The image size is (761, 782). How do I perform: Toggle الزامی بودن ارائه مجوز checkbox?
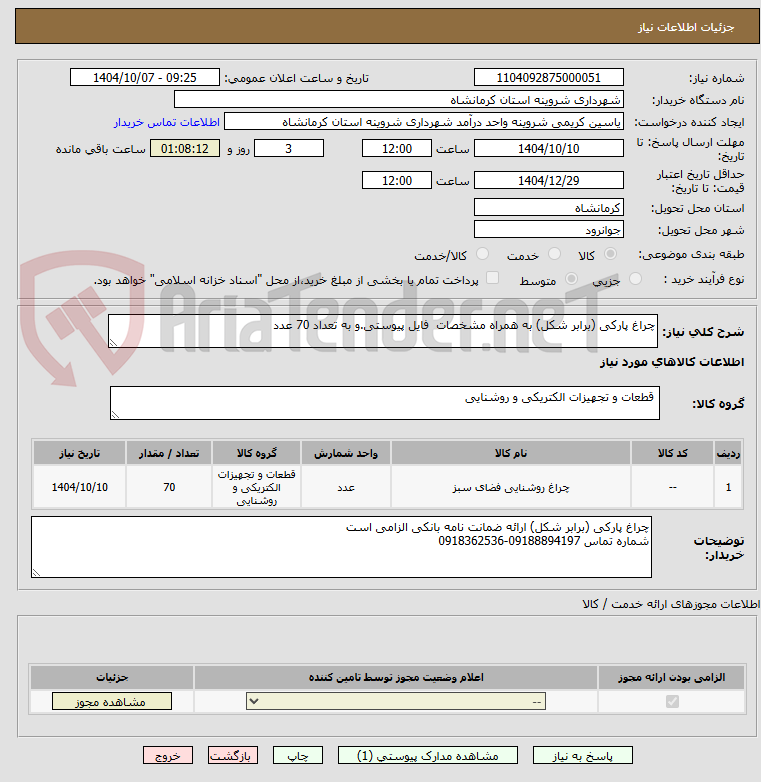(672, 702)
